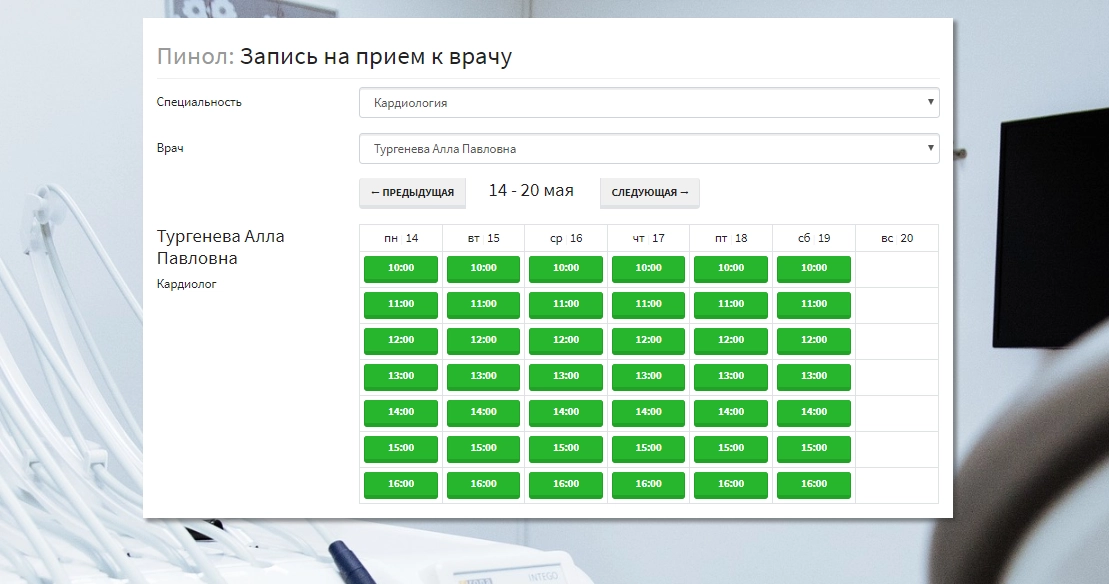The image size is (1109, 584).
Task: Select the 14:00 slot on Friday 18
Action: click(x=730, y=412)
